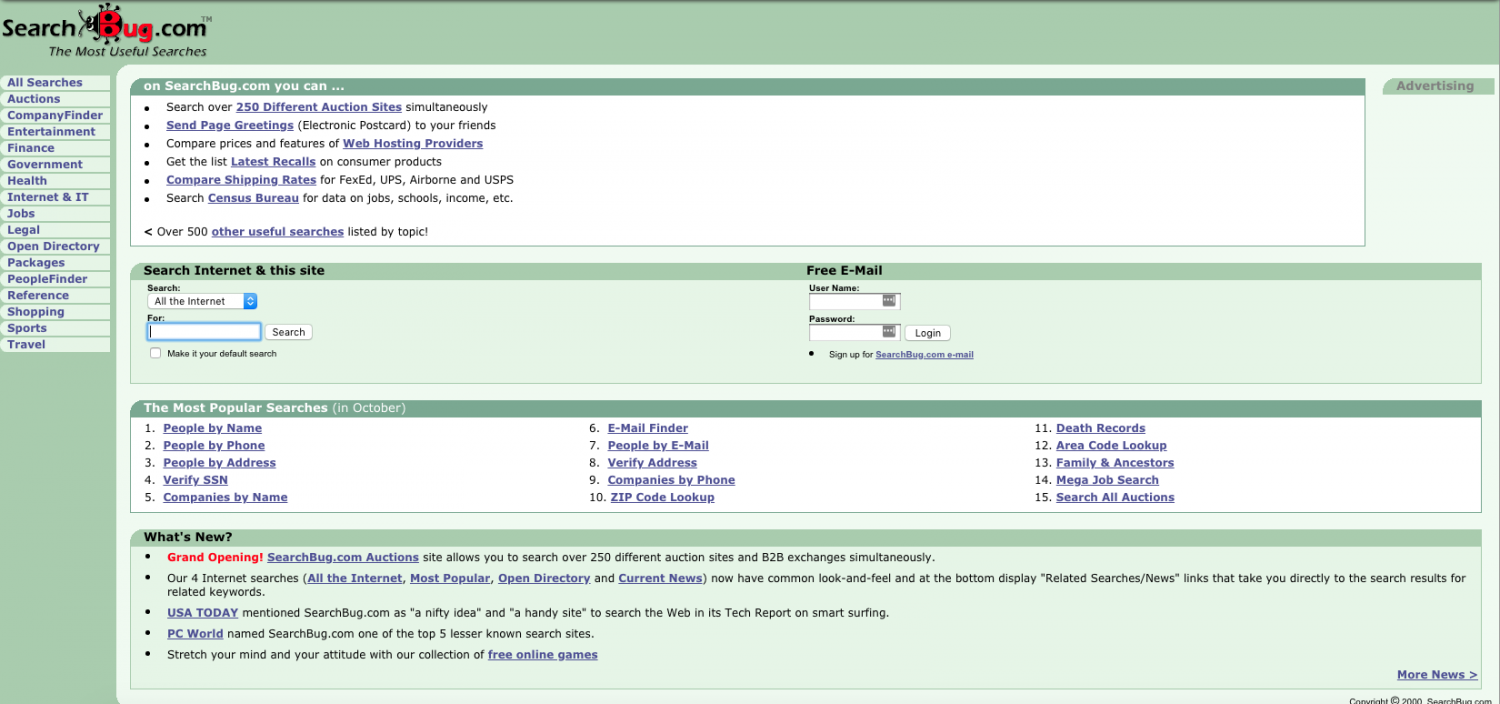The height and width of the screenshot is (704, 1500).
Task: Enable Make it your default search checkbox
Action: [155, 353]
